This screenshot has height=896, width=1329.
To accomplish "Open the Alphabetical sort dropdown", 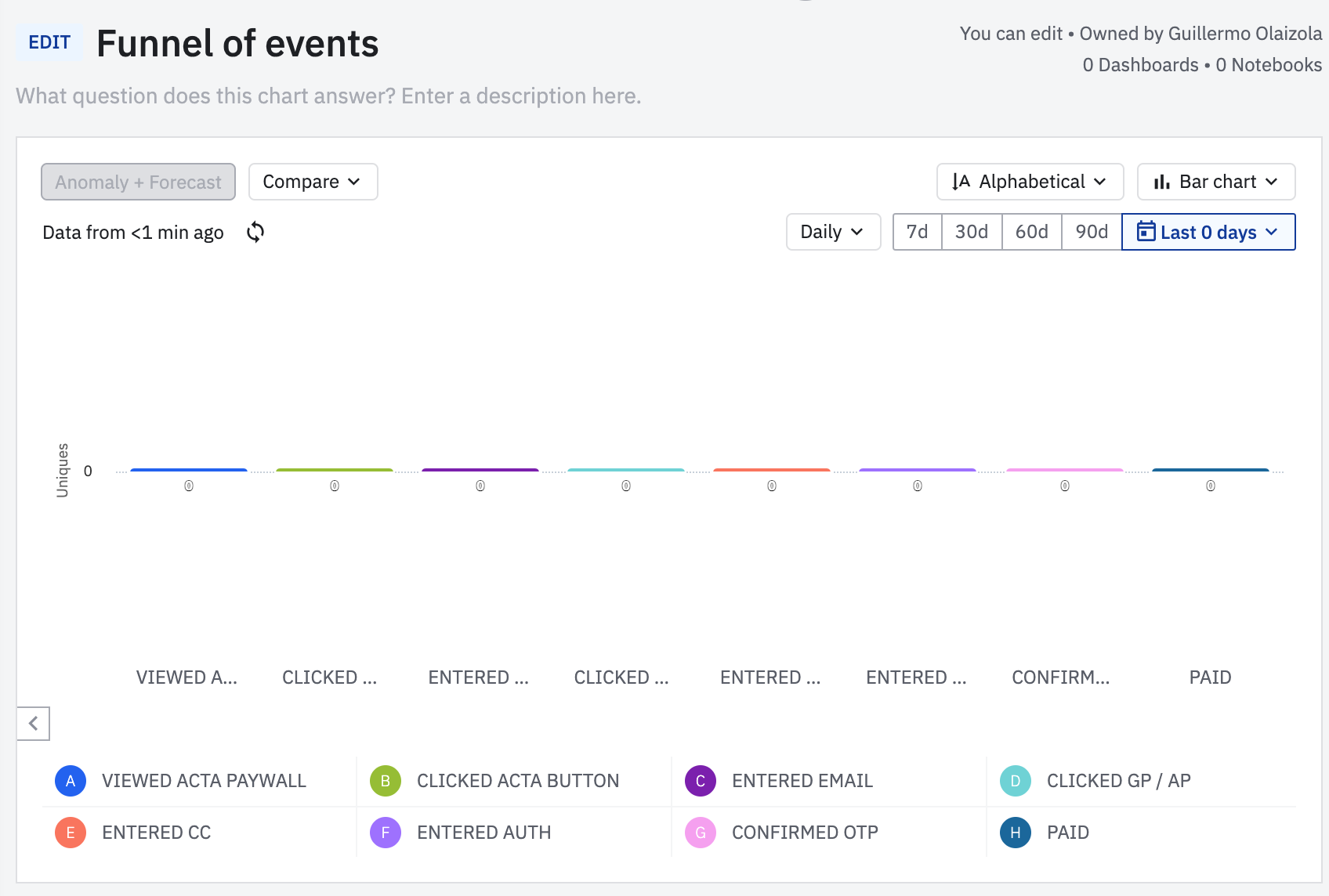I will tap(1030, 182).
